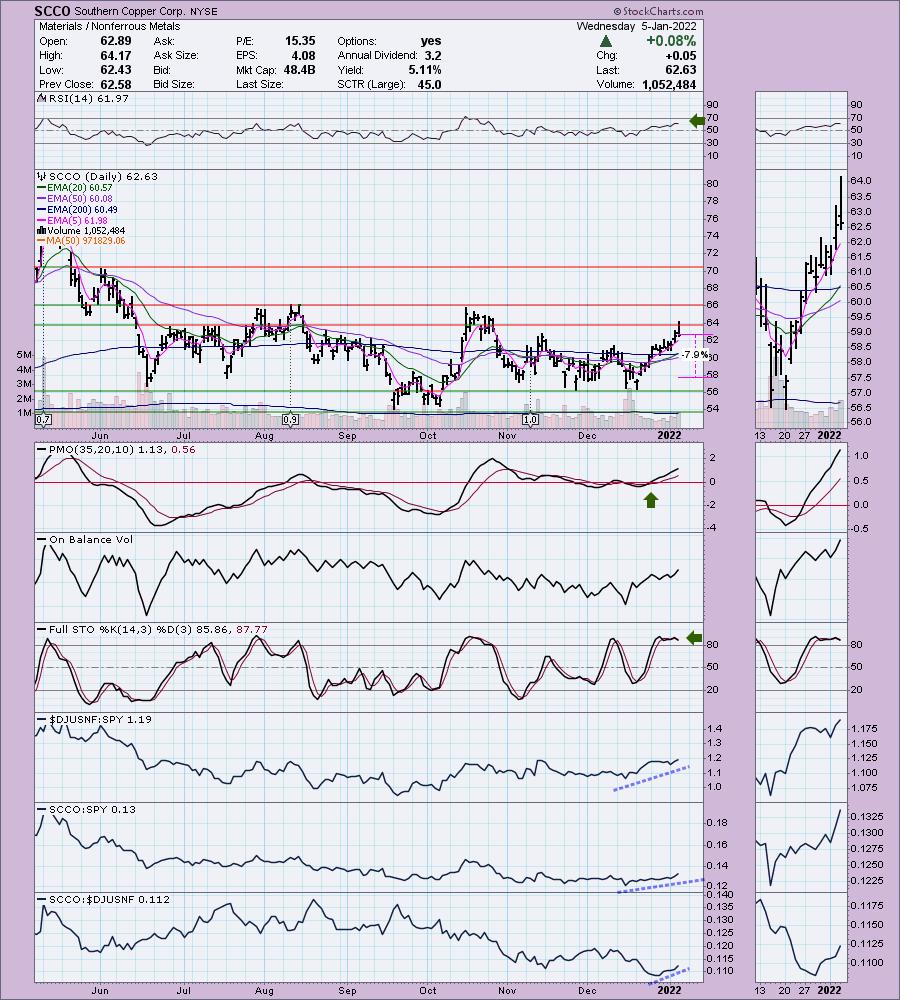Image resolution: width=900 pixels, height=1000 pixels.
Task: Click the 0.9 dividend marker on price chart
Action: tap(290, 420)
